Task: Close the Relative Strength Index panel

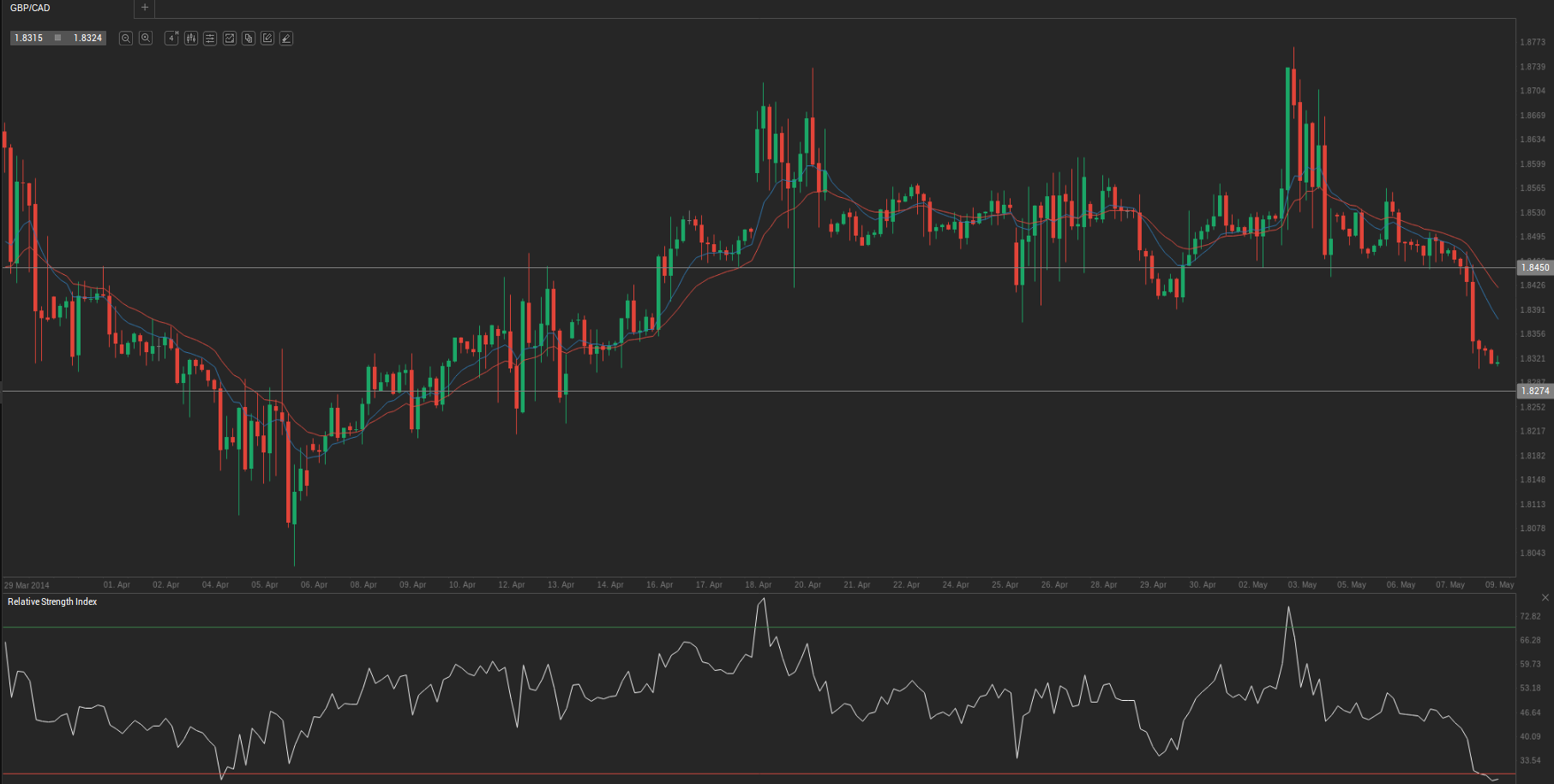Action: pos(1545,597)
